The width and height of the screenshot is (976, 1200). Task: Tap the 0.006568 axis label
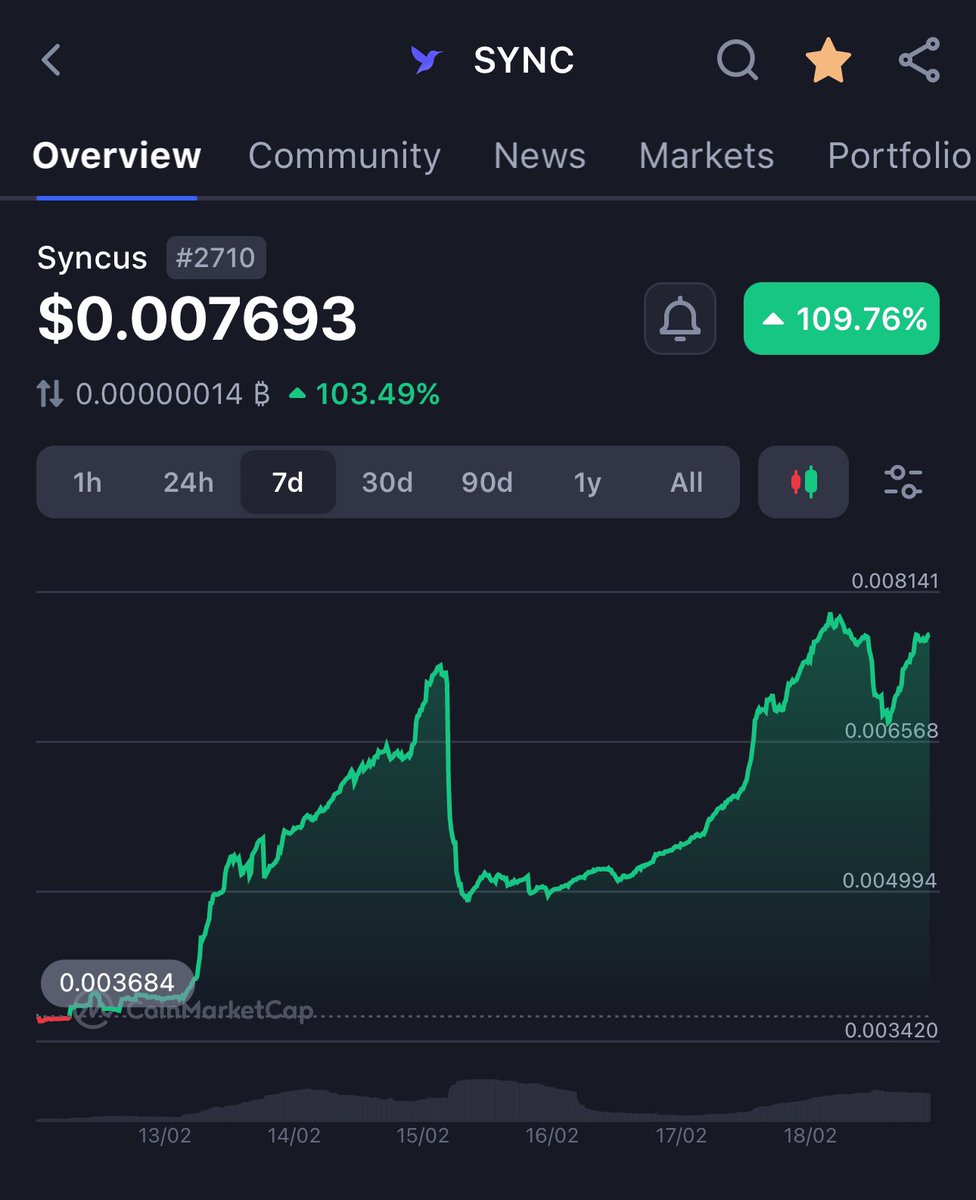[892, 730]
